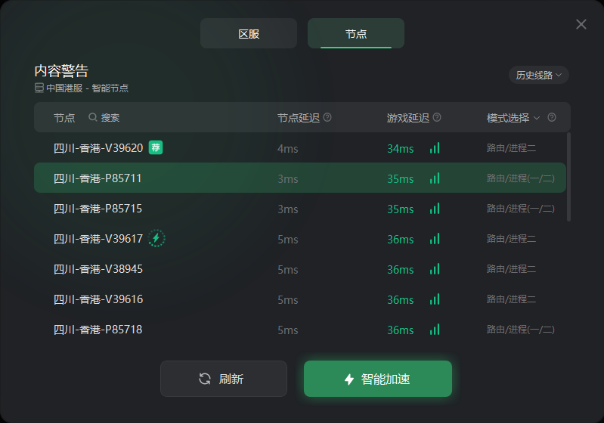Image resolution: width=604 pixels, height=423 pixels.
Task: Click signal bars icon of P85718 row
Action: [x=435, y=329]
